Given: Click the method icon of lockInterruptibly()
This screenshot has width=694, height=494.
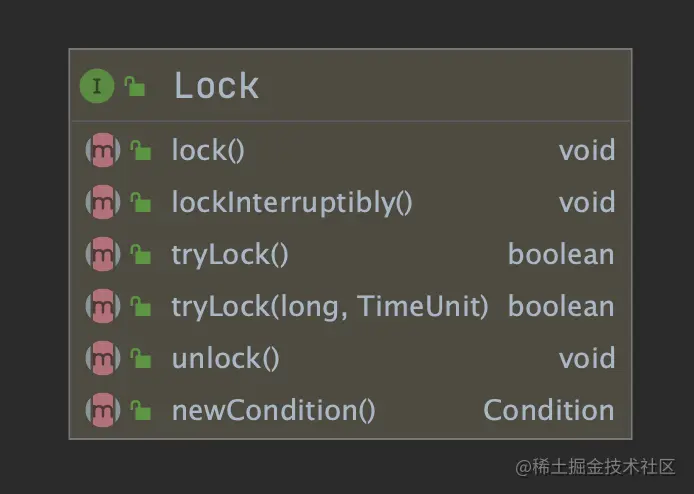Looking at the screenshot, I should 103,202.
